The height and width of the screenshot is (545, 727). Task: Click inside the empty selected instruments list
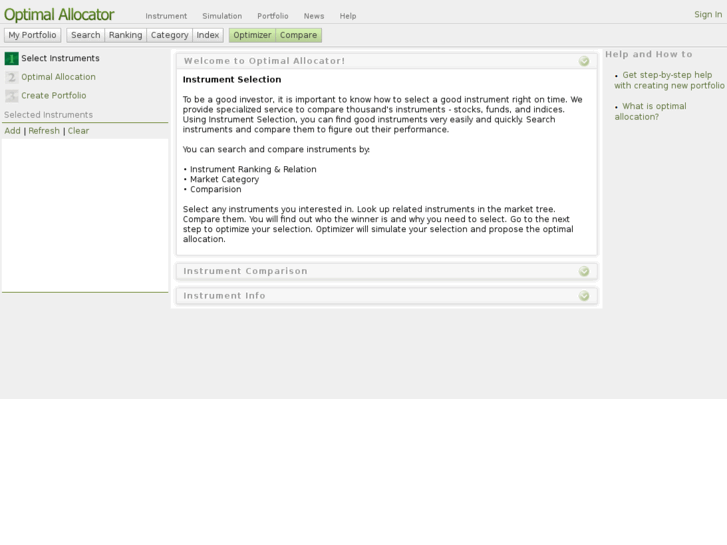[85, 215]
